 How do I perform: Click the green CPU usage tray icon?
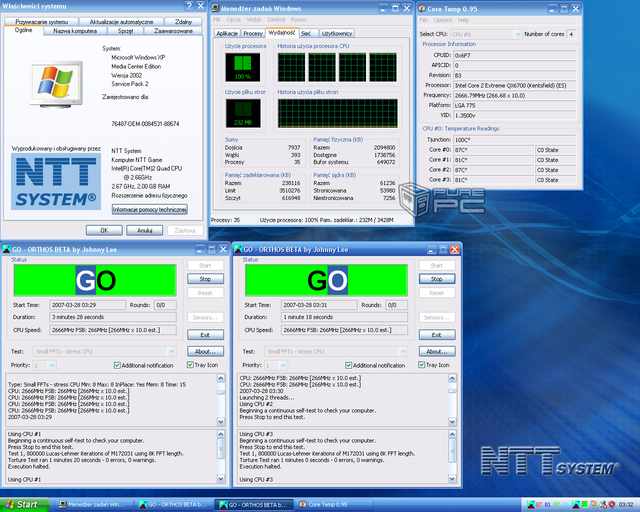coord(584,505)
